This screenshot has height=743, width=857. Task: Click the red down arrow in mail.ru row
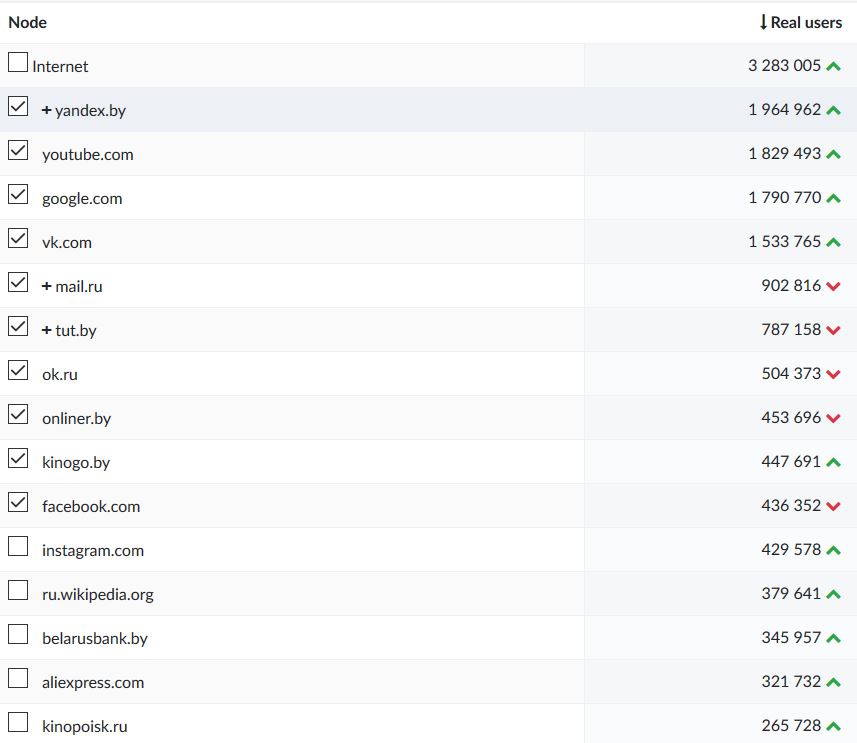coord(833,286)
